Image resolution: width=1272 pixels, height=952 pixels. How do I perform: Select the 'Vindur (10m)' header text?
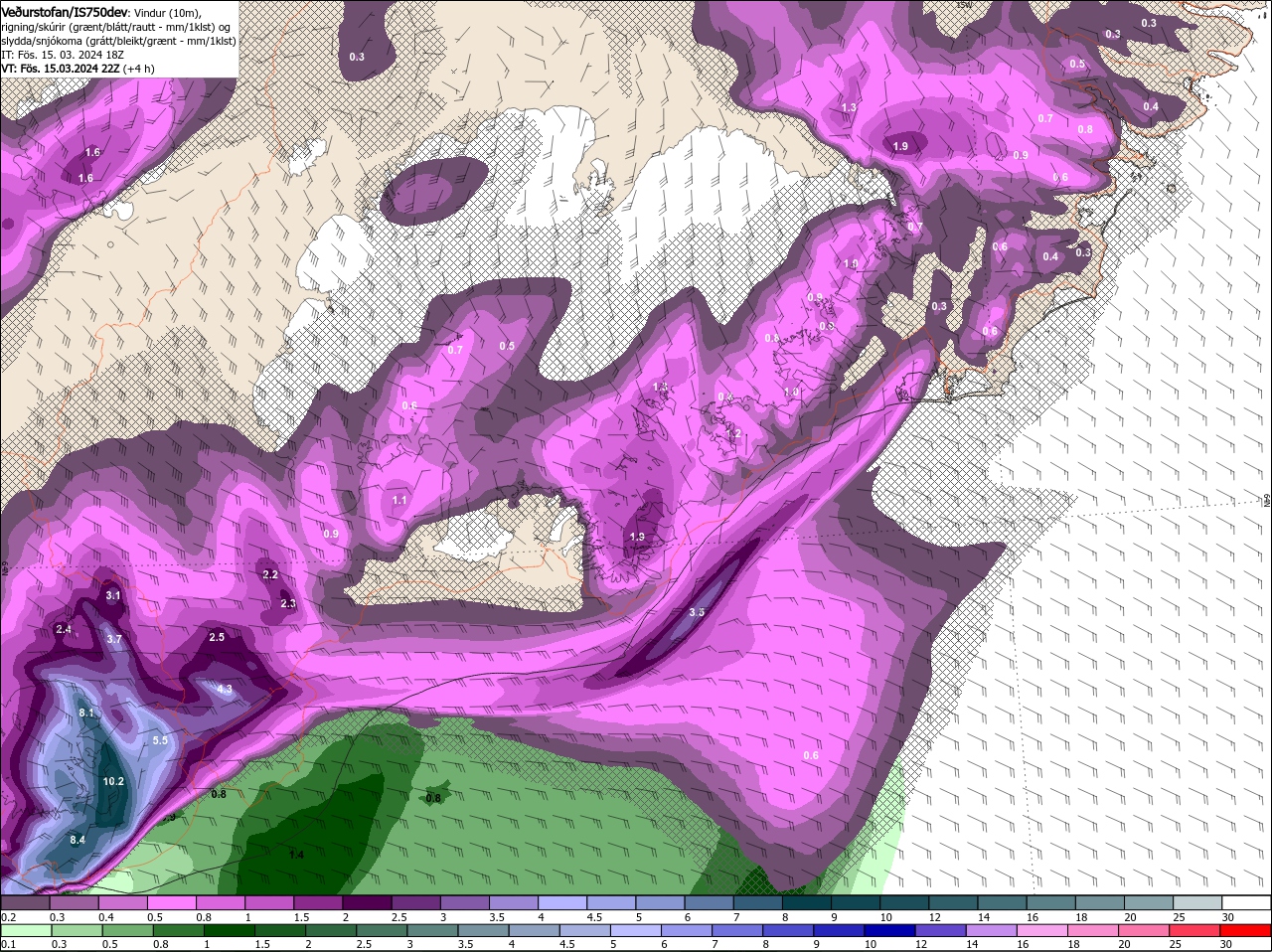(166, 12)
